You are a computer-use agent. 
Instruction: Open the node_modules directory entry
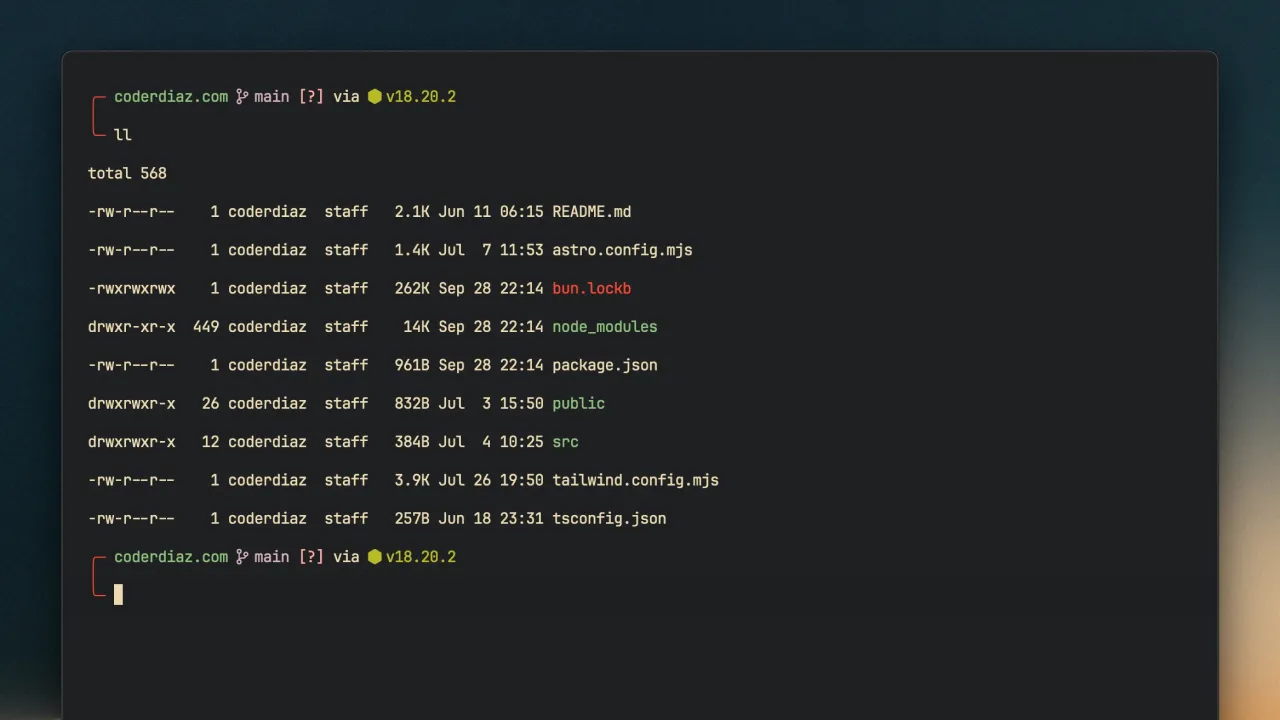[604, 327]
